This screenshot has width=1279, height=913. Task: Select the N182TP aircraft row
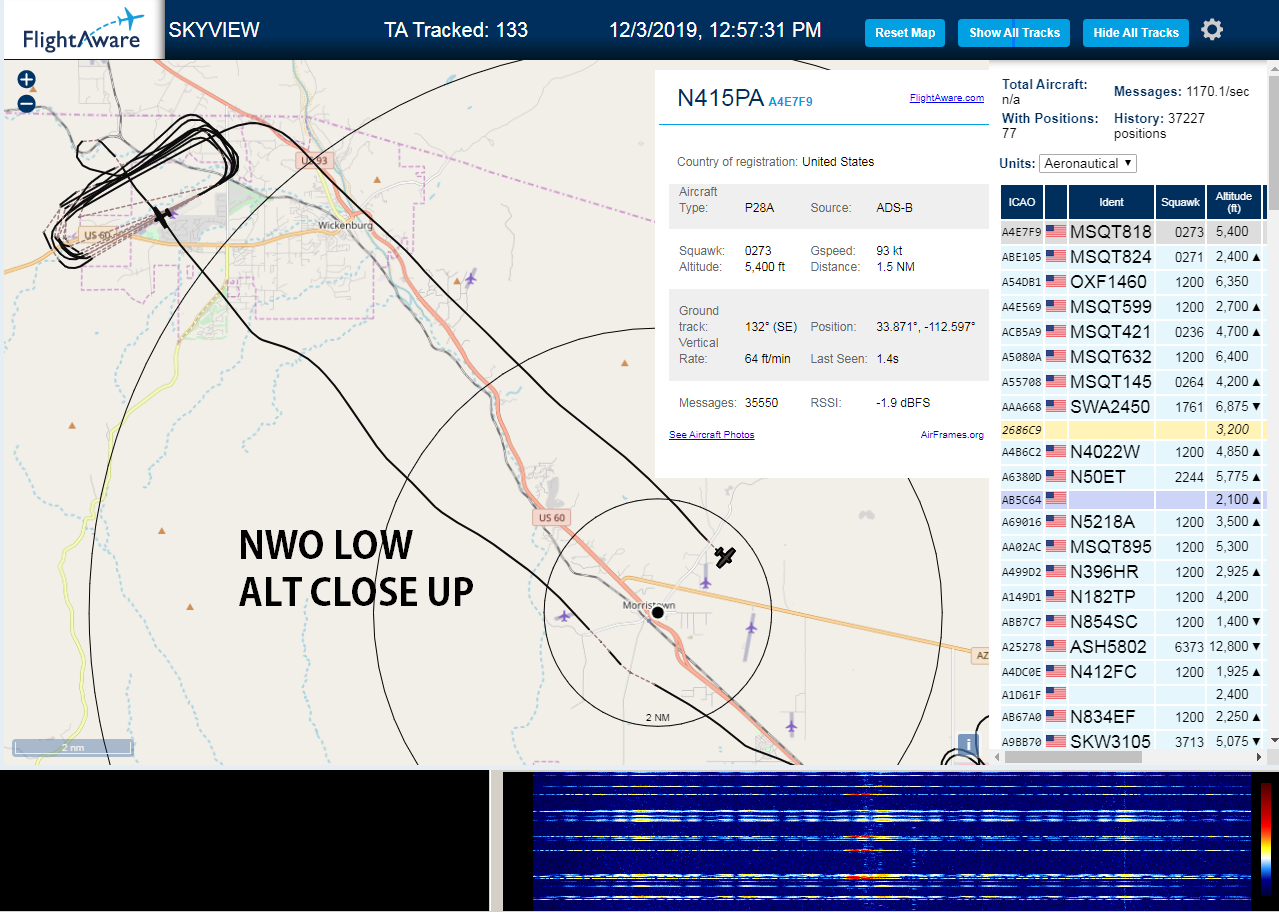point(1133,597)
